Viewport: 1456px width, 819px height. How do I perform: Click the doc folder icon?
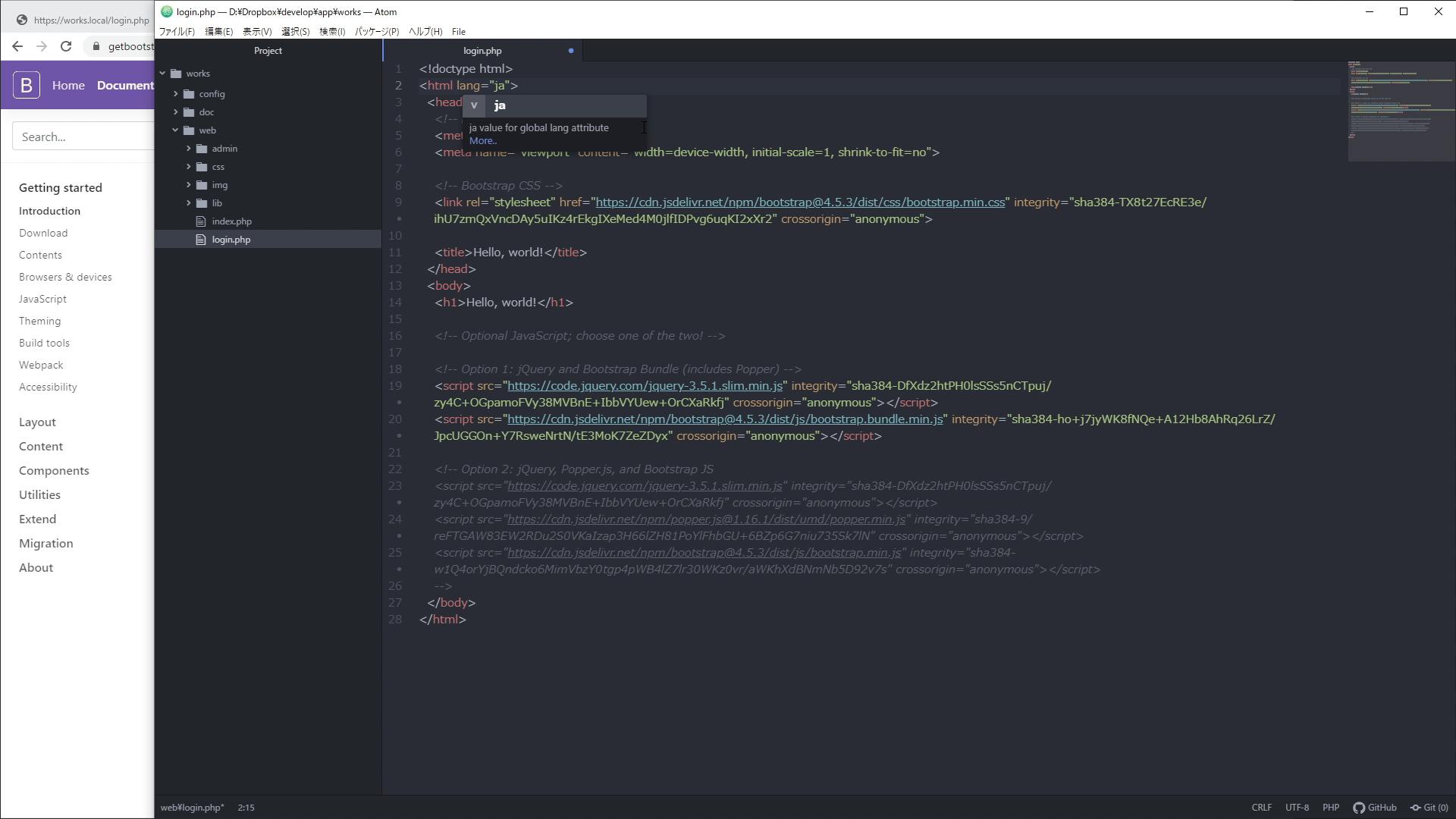[189, 112]
